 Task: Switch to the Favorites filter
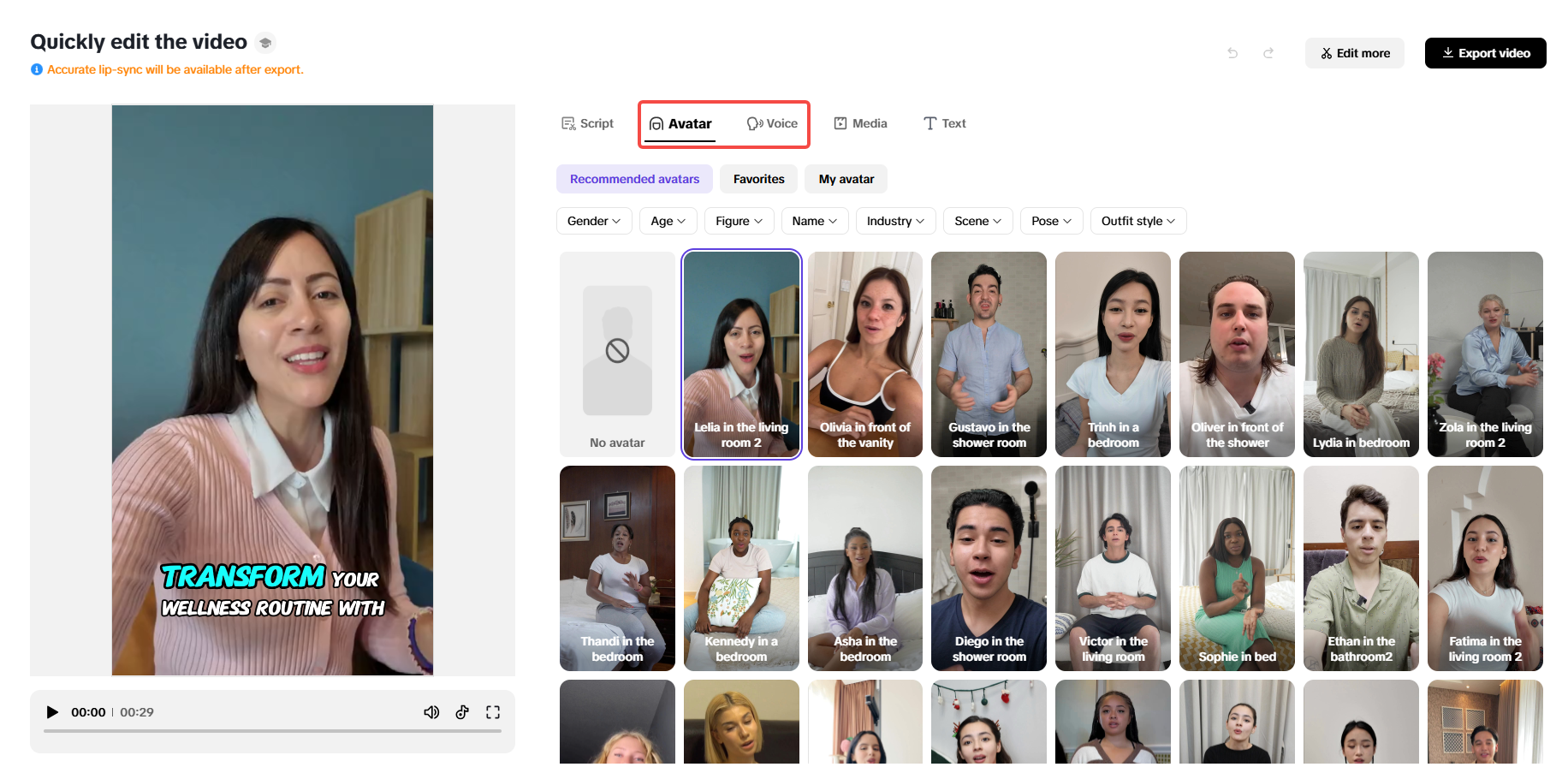coord(757,178)
